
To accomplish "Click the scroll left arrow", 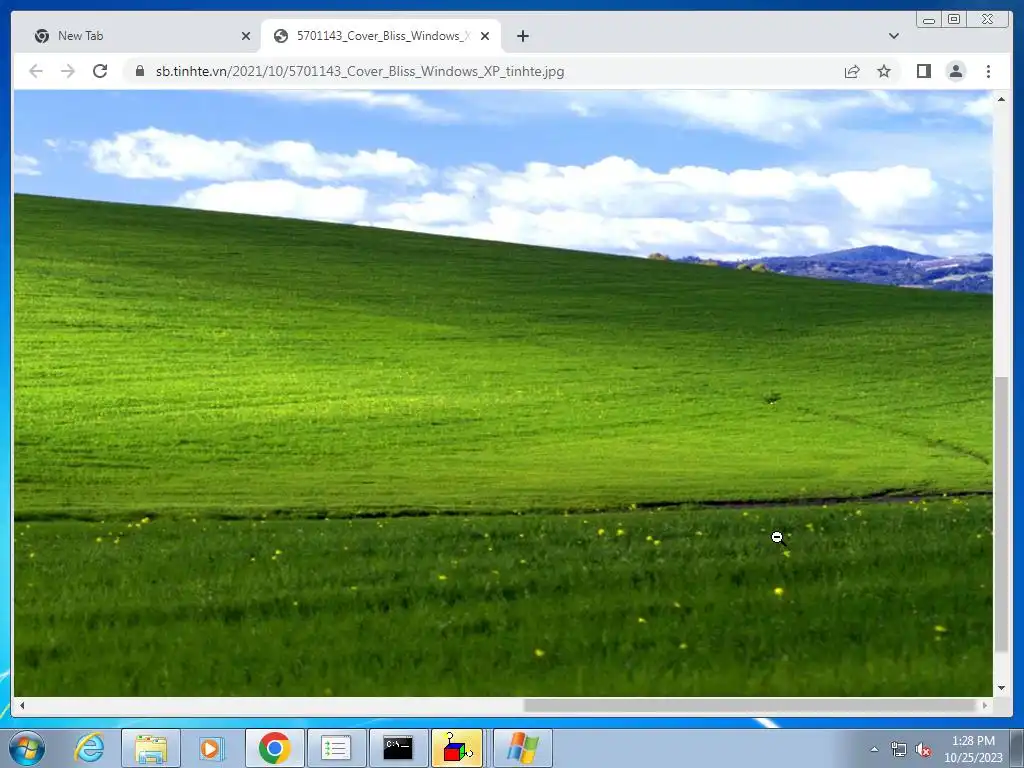I will pyautogui.click(x=22, y=705).
